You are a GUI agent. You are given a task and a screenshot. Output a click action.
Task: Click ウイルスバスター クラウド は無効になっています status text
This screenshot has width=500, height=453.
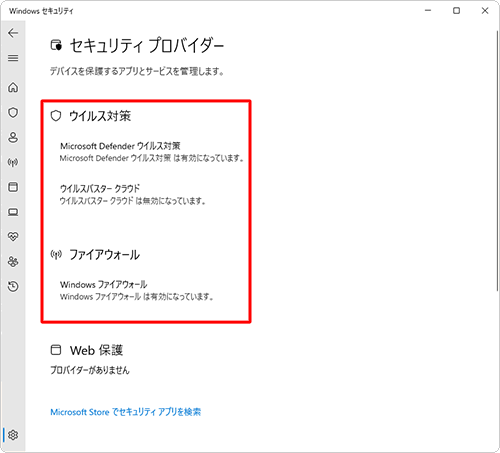pyautogui.click(x=133, y=201)
